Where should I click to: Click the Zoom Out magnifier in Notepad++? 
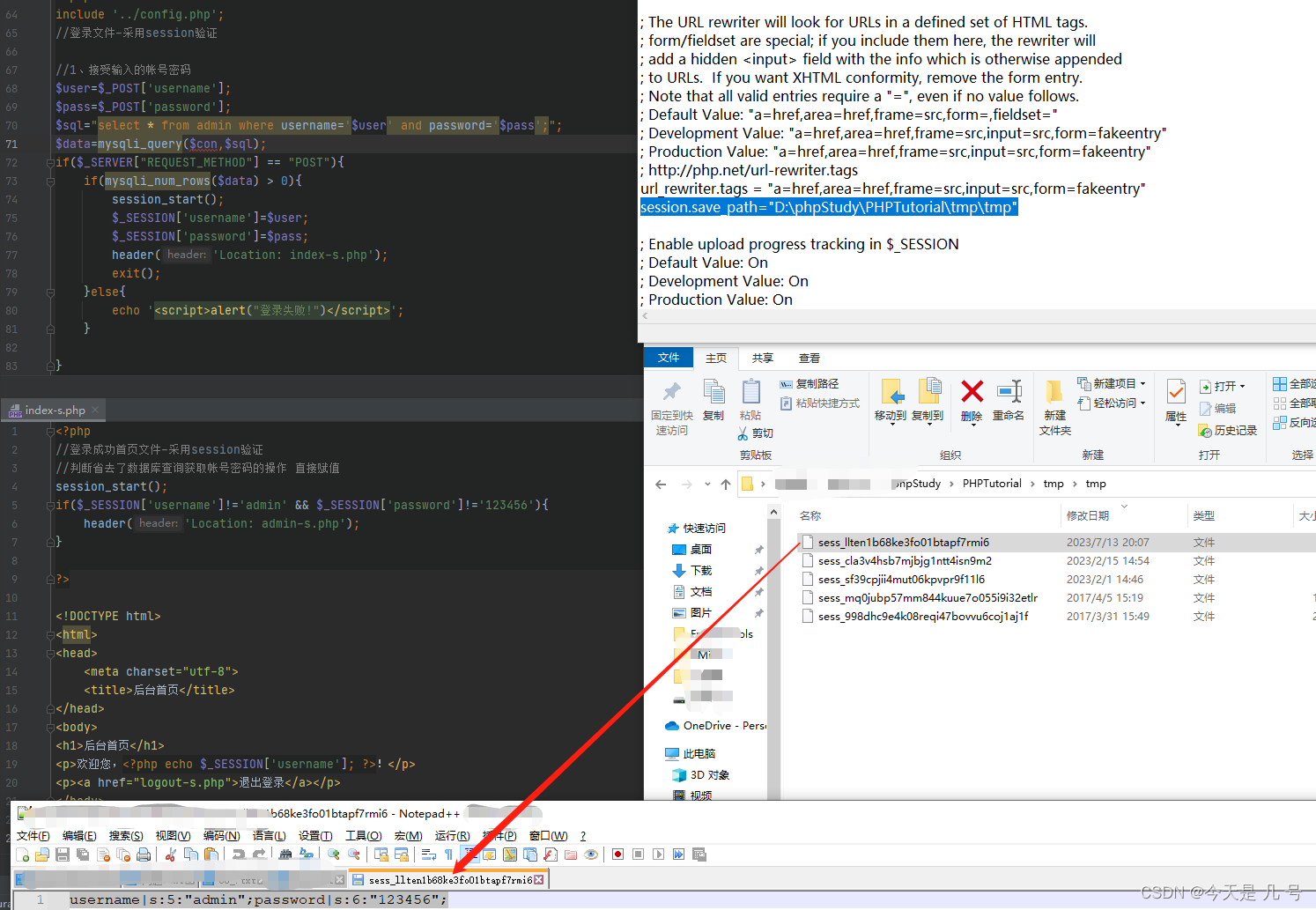[354, 855]
